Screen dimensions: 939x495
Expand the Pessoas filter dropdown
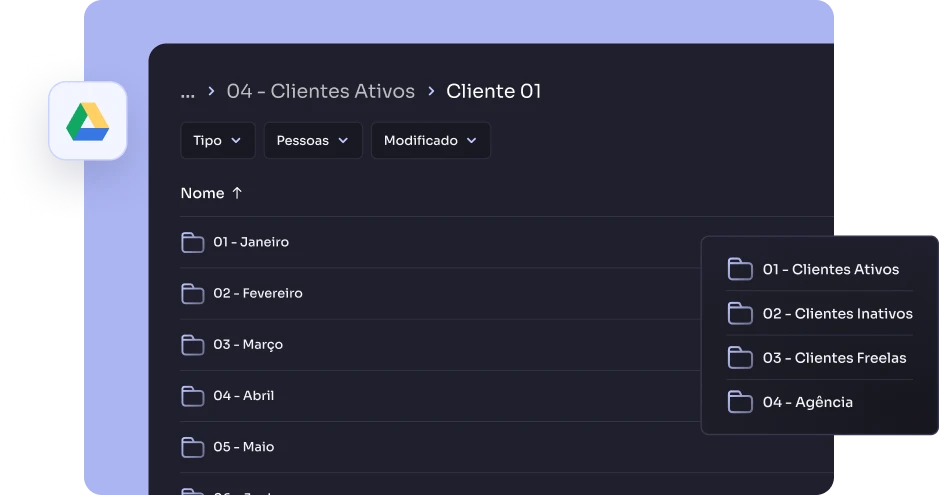click(312, 141)
